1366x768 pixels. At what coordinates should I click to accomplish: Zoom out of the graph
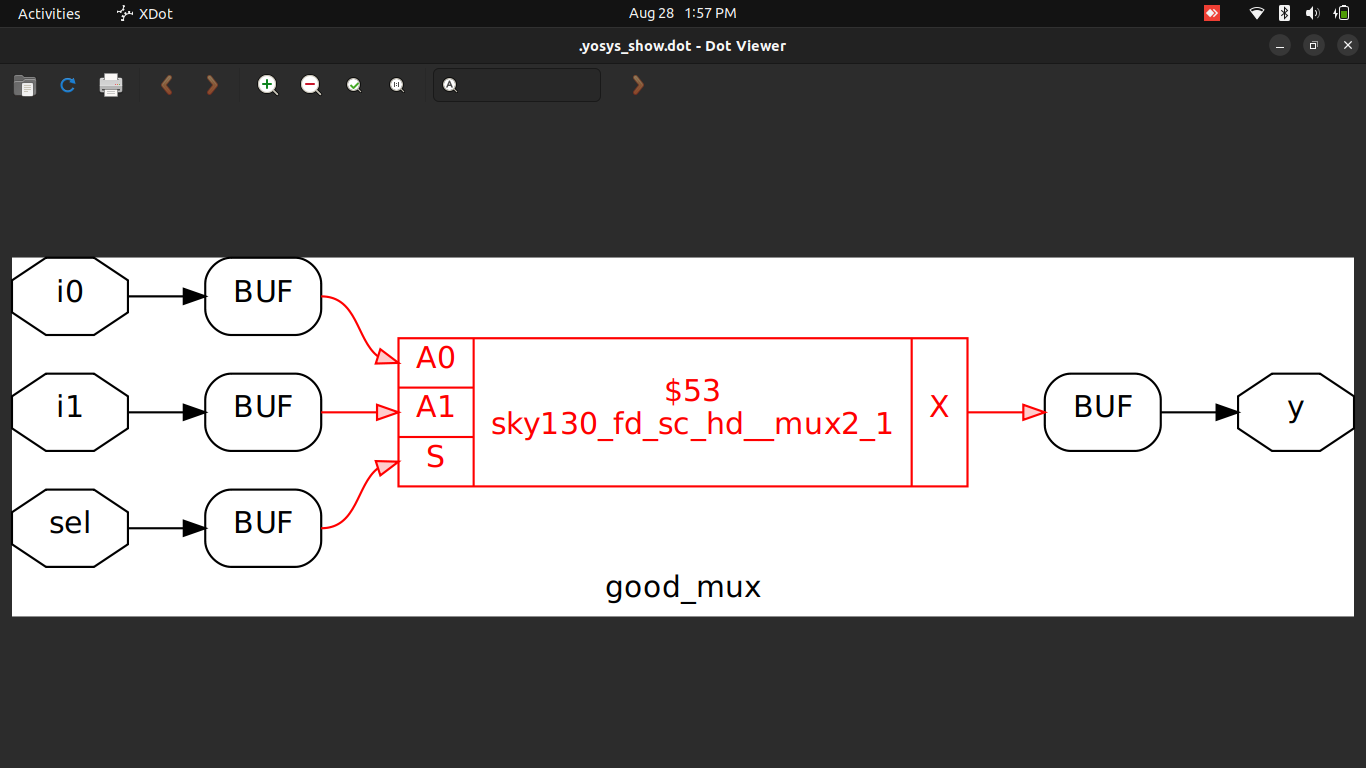click(310, 85)
